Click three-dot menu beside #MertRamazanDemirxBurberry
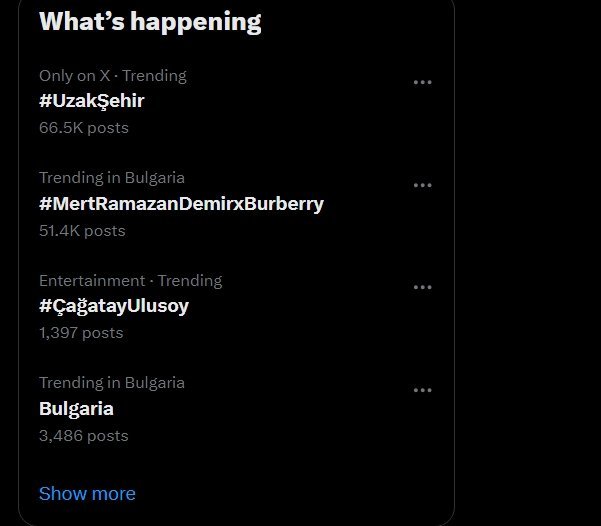The image size is (601, 526). [422, 185]
